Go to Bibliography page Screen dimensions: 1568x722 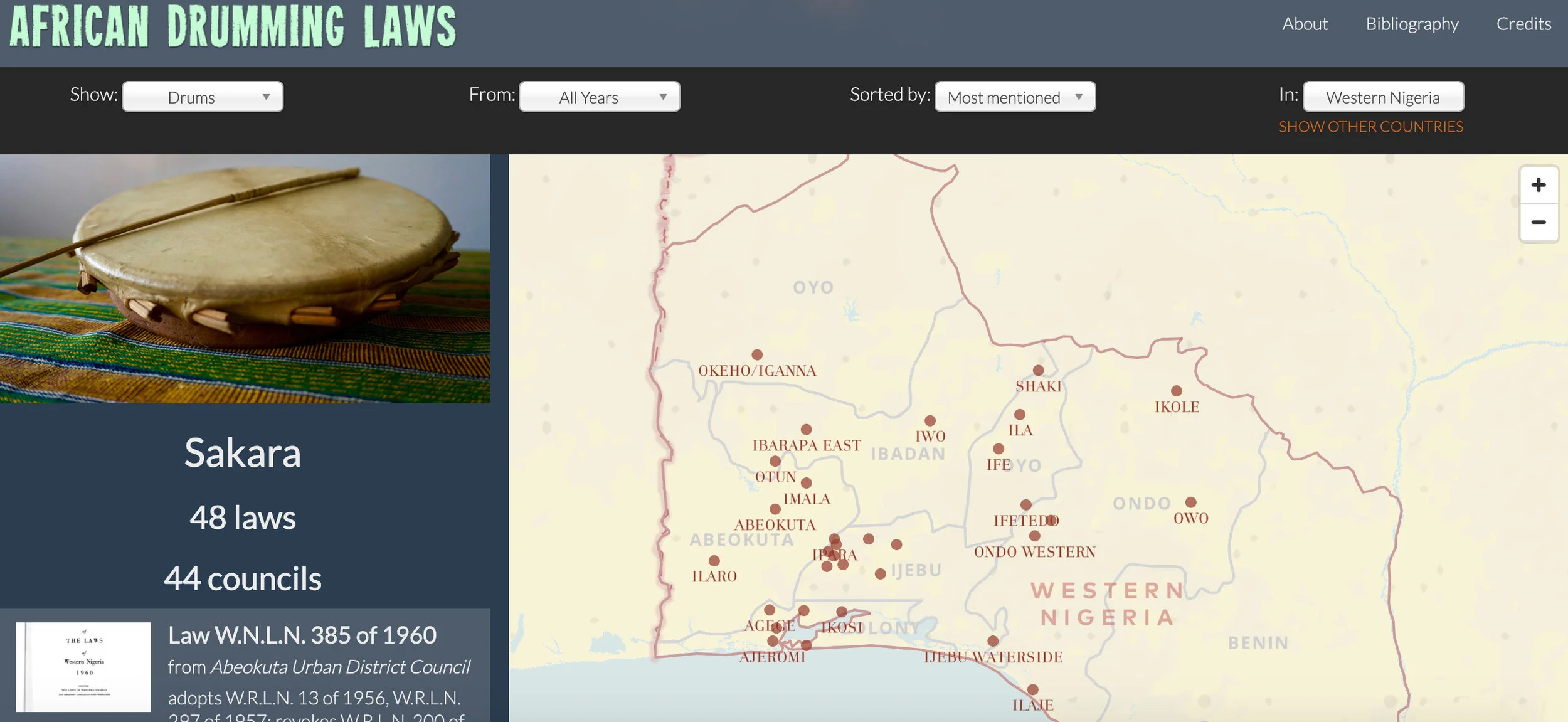(x=1412, y=24)
